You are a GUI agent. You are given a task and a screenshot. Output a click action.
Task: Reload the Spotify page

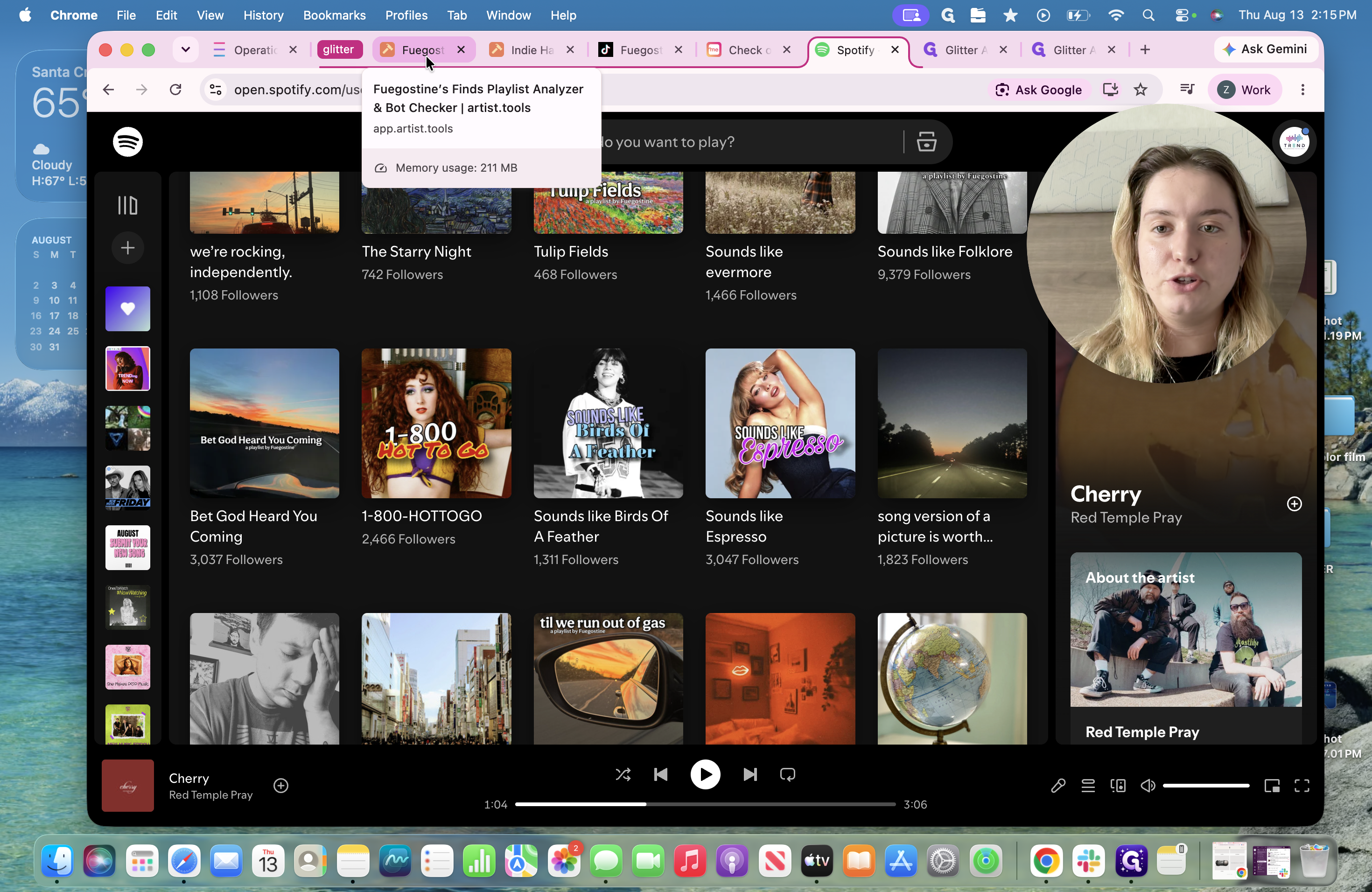click(x=176, y=89)
